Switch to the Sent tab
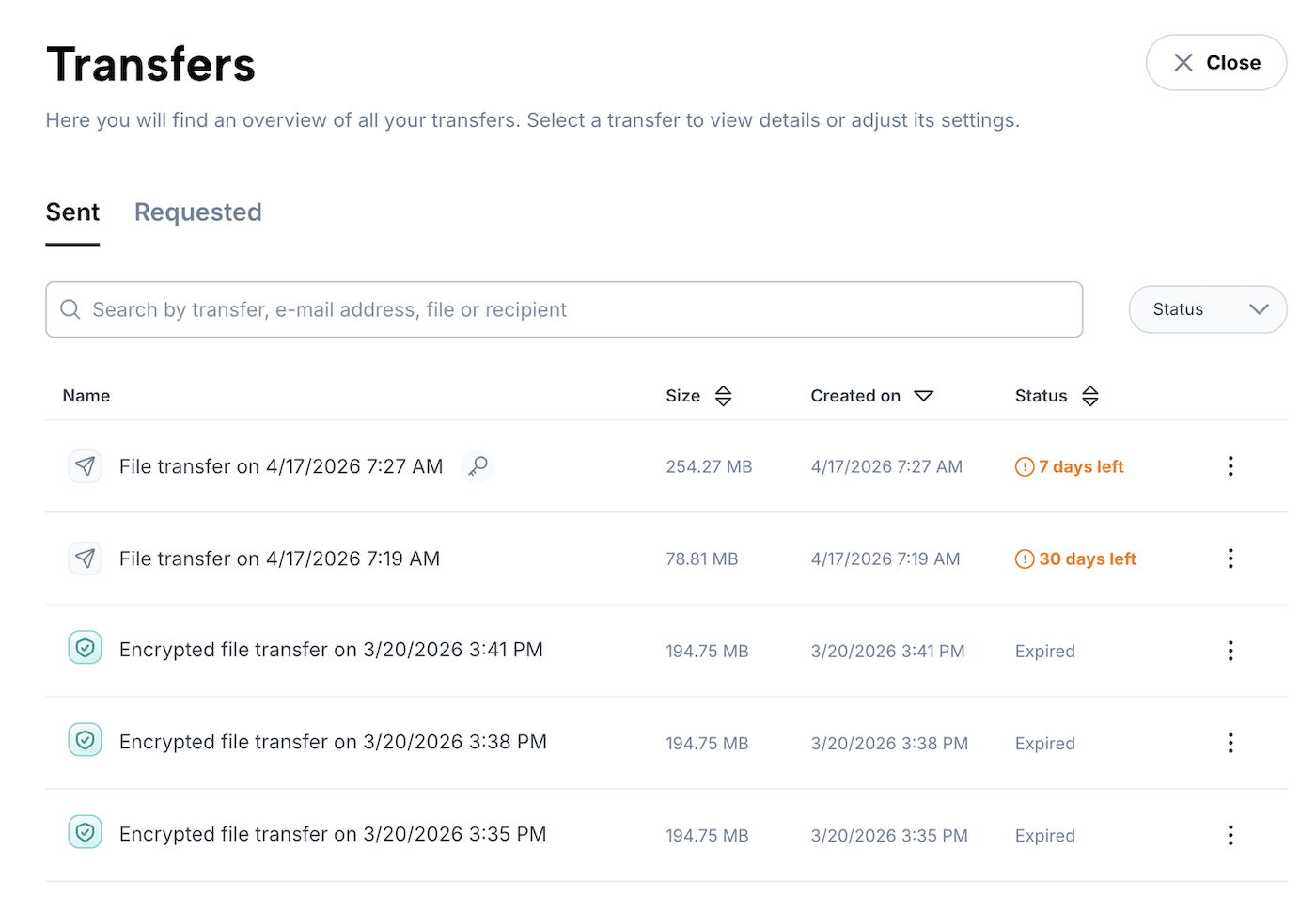Image resolution: width=1316 pixels, height=897 pixels. coord(72,212)
